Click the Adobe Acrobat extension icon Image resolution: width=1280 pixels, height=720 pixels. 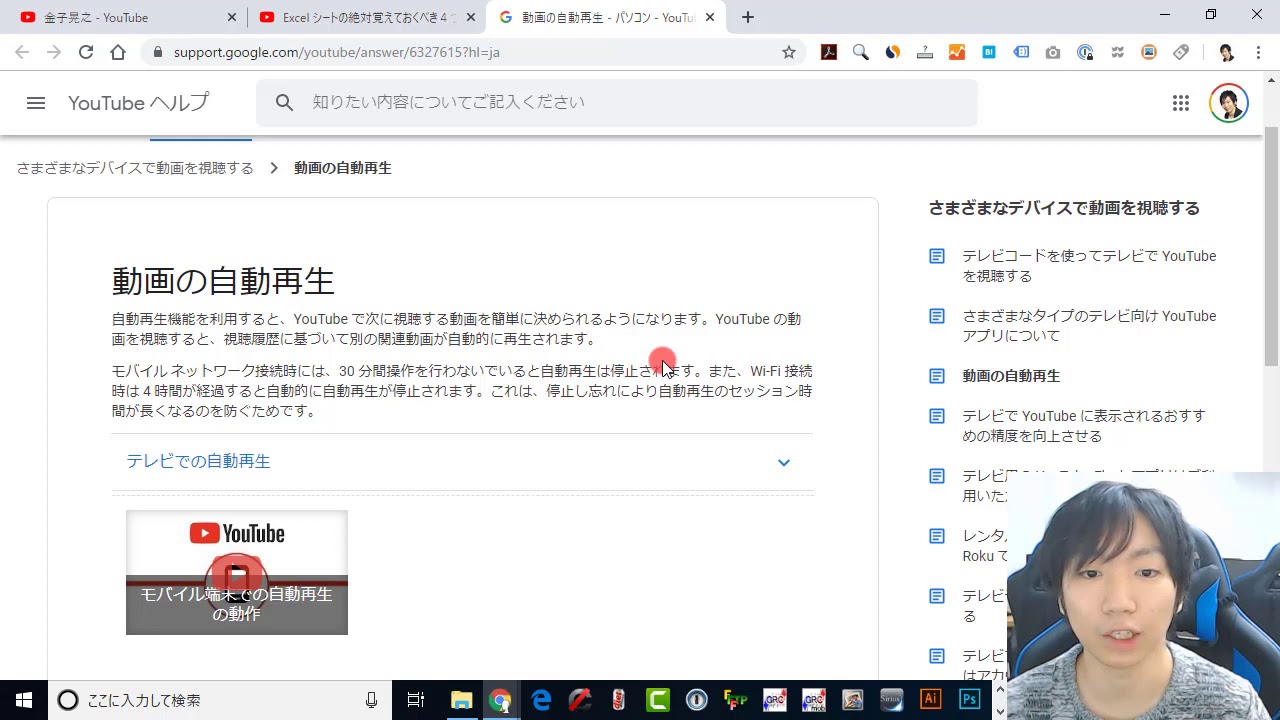829,52
